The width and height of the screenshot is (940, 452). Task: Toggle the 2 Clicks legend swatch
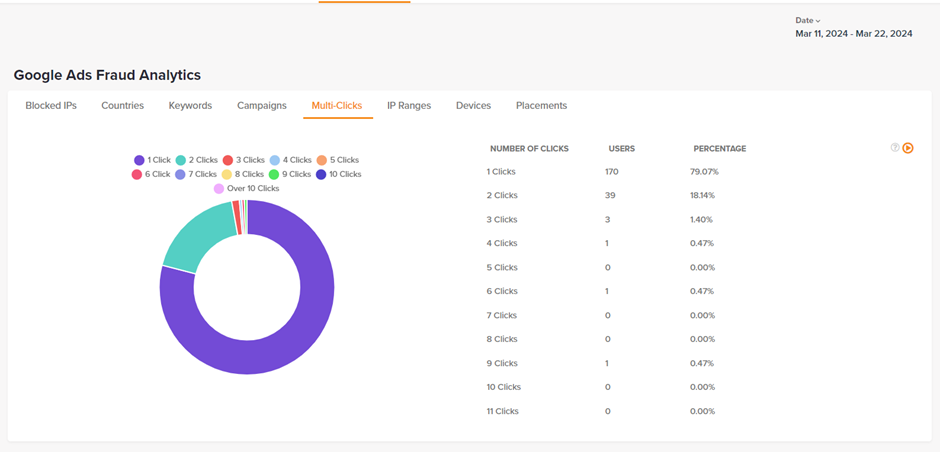coord(181,160)
